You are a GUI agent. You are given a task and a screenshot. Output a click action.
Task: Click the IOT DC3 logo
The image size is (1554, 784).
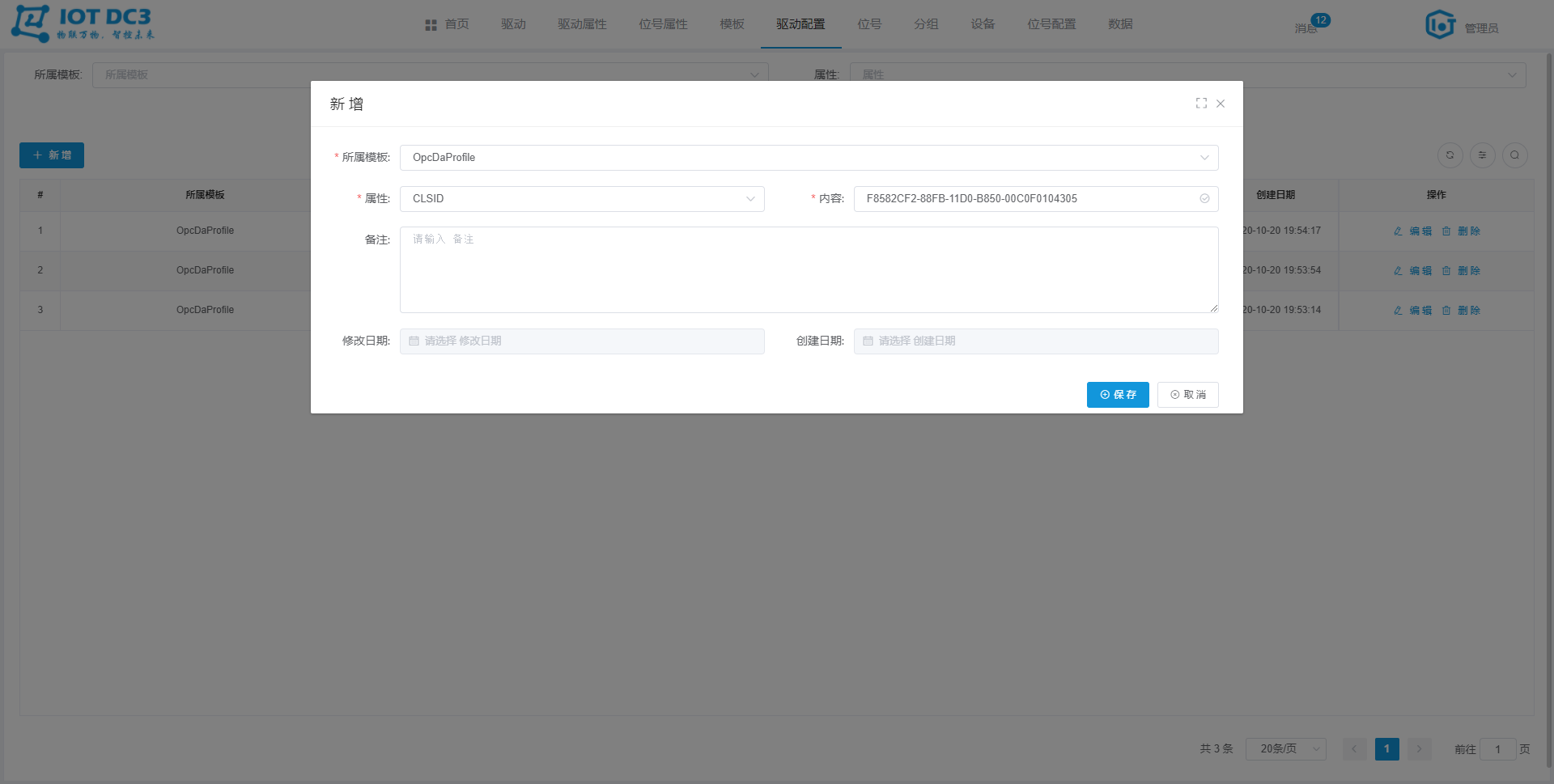pyautogui.click(x=83, y=24)
